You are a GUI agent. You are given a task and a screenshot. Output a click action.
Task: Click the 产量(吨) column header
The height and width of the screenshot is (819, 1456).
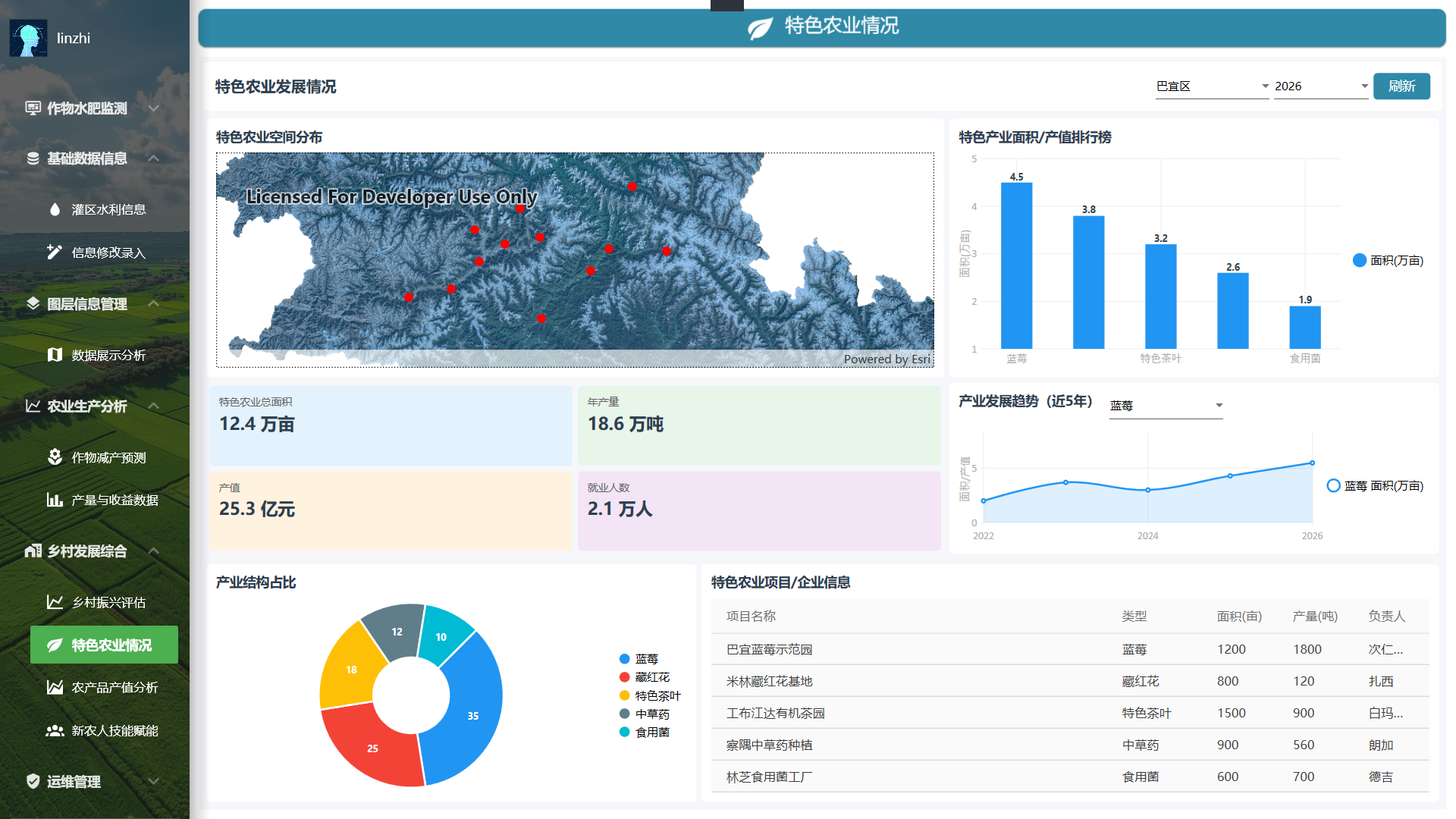pyautogui.click(x=1315, y=617)
